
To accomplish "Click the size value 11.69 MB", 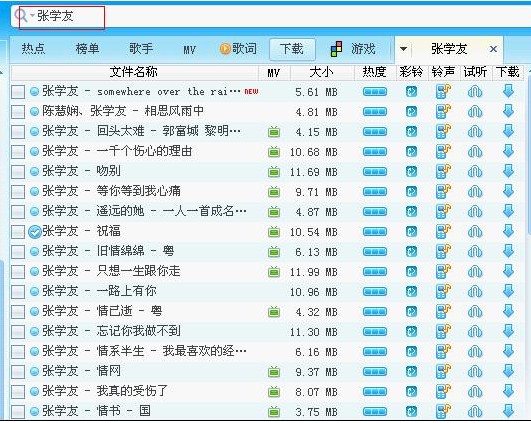I will (x=314, y=172).
